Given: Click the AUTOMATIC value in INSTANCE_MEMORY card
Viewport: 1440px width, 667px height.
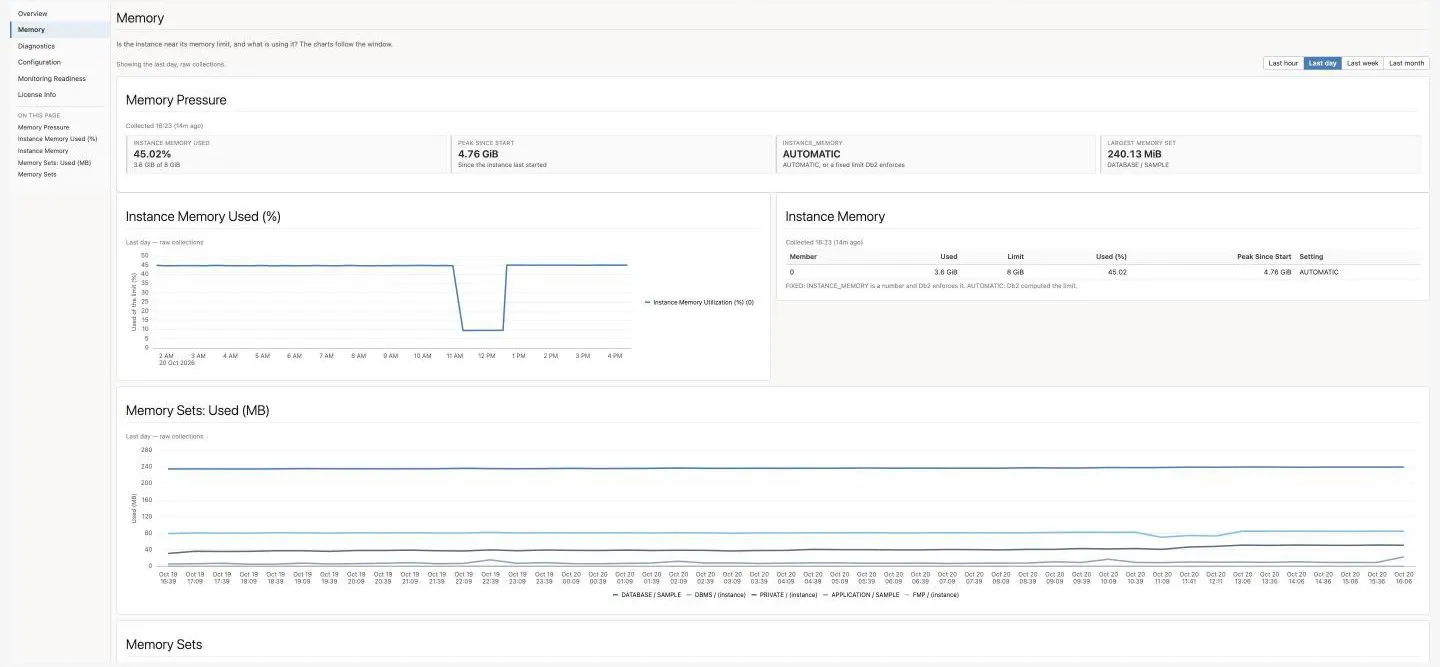Looking at the screenshot, I should (811, 154).
